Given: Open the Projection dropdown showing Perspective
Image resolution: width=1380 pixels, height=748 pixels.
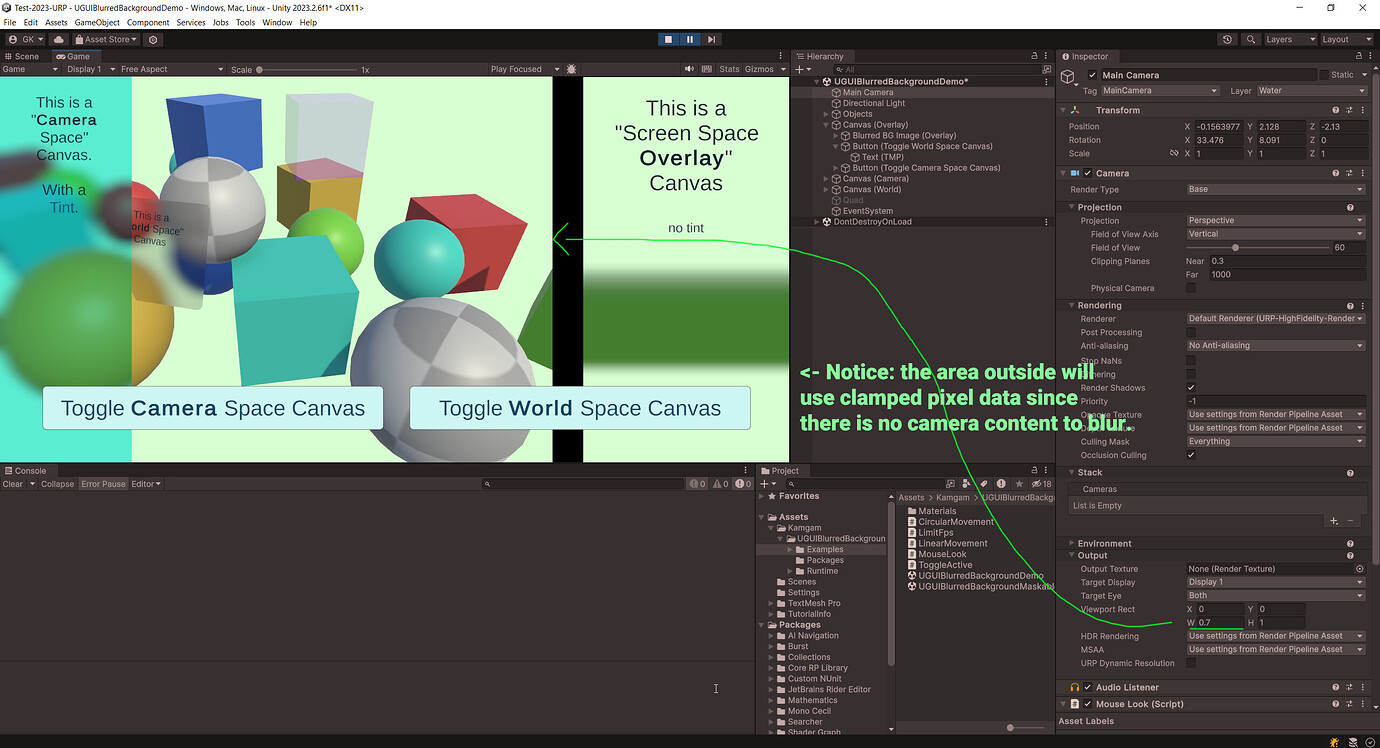Looking at the screenshot, I should [x=1275, y=219].
